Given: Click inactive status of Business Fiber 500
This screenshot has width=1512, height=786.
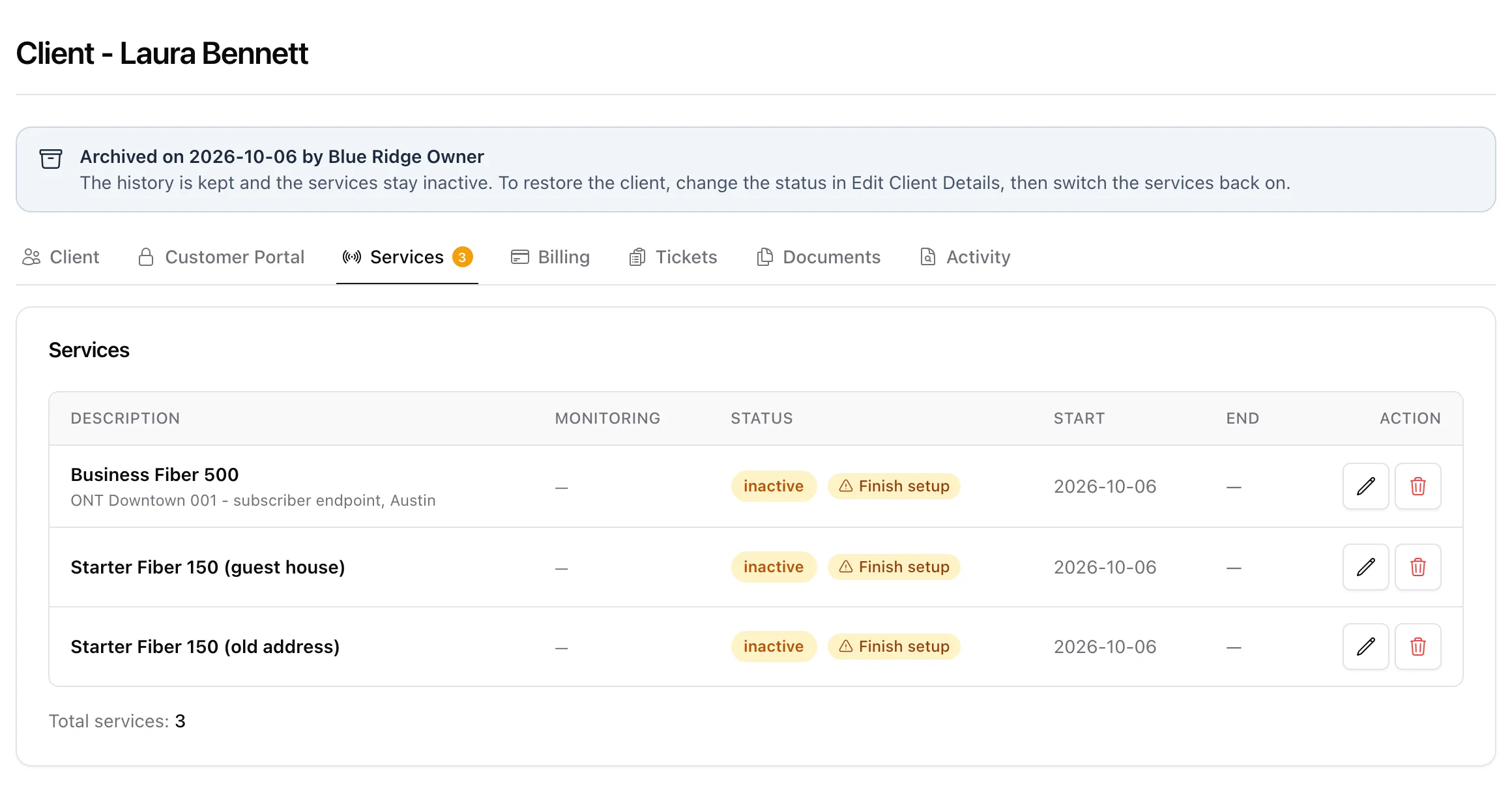Looking at the screenshot, I should click(774, 486).
